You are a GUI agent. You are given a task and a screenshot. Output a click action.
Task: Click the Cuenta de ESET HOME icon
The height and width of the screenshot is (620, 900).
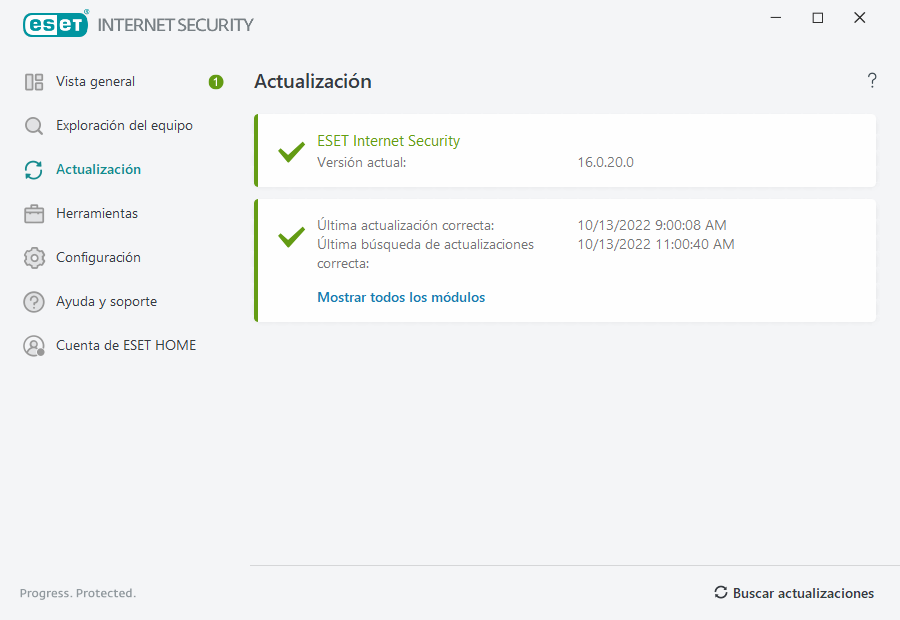(x=34, y=346)
